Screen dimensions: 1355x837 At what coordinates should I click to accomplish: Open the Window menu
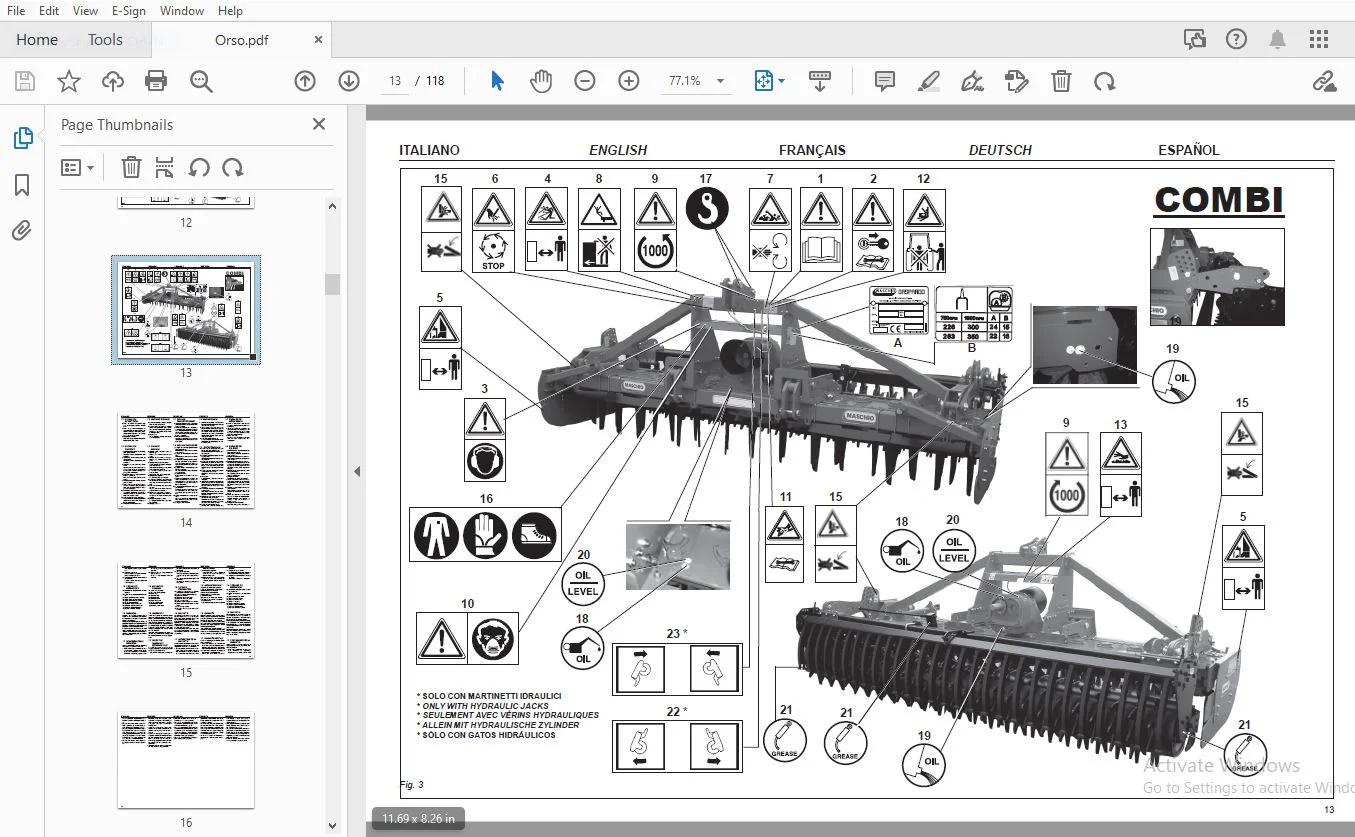182,11
